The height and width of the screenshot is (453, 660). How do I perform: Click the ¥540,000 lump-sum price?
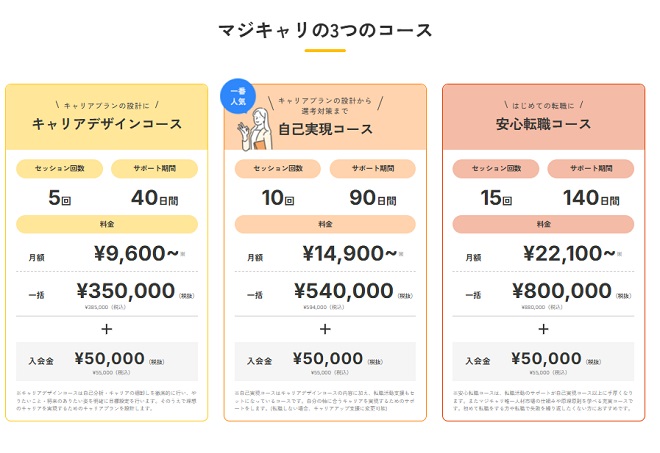pos(342,291)
